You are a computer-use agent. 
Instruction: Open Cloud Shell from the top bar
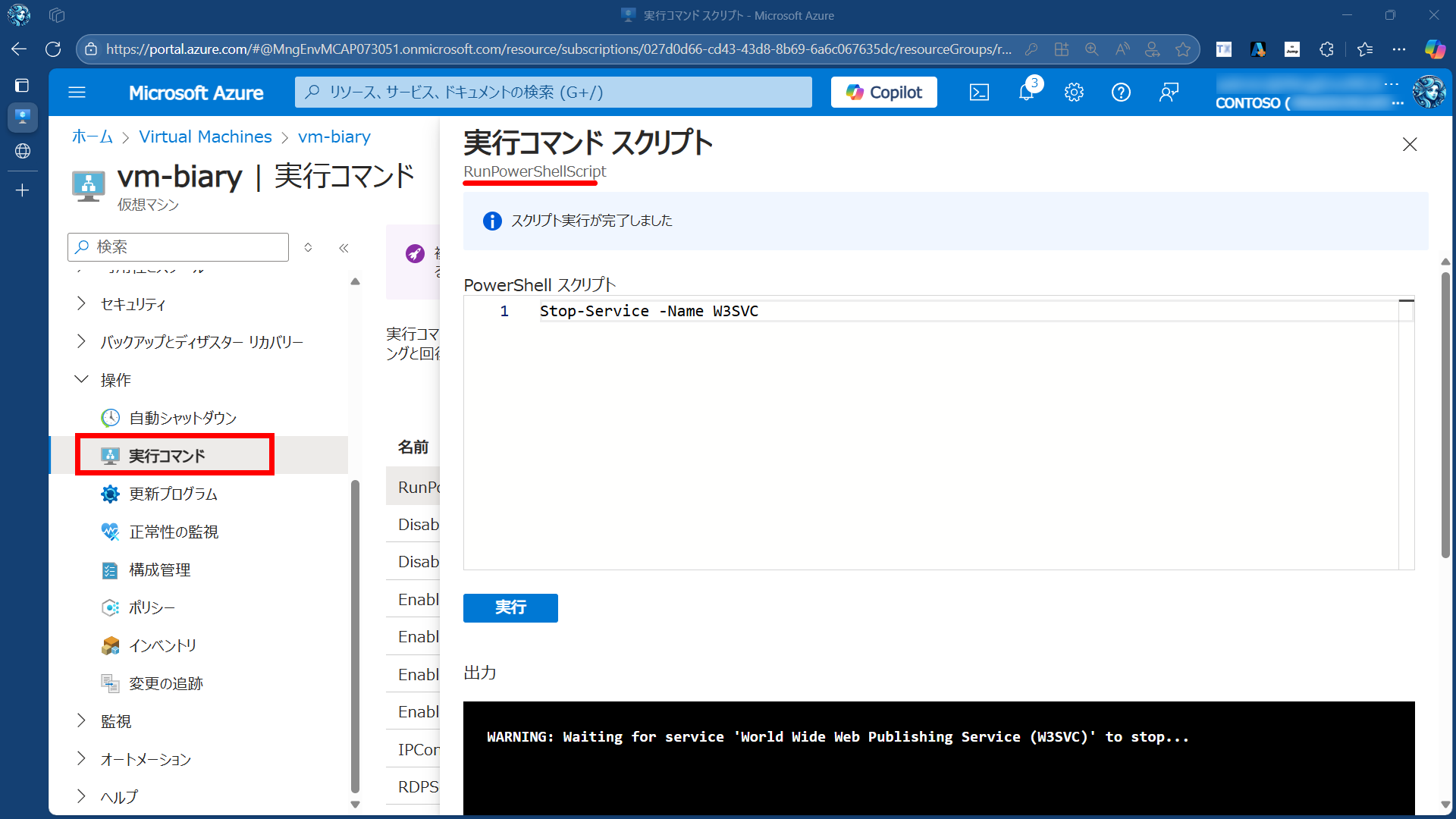pos(979,93)
